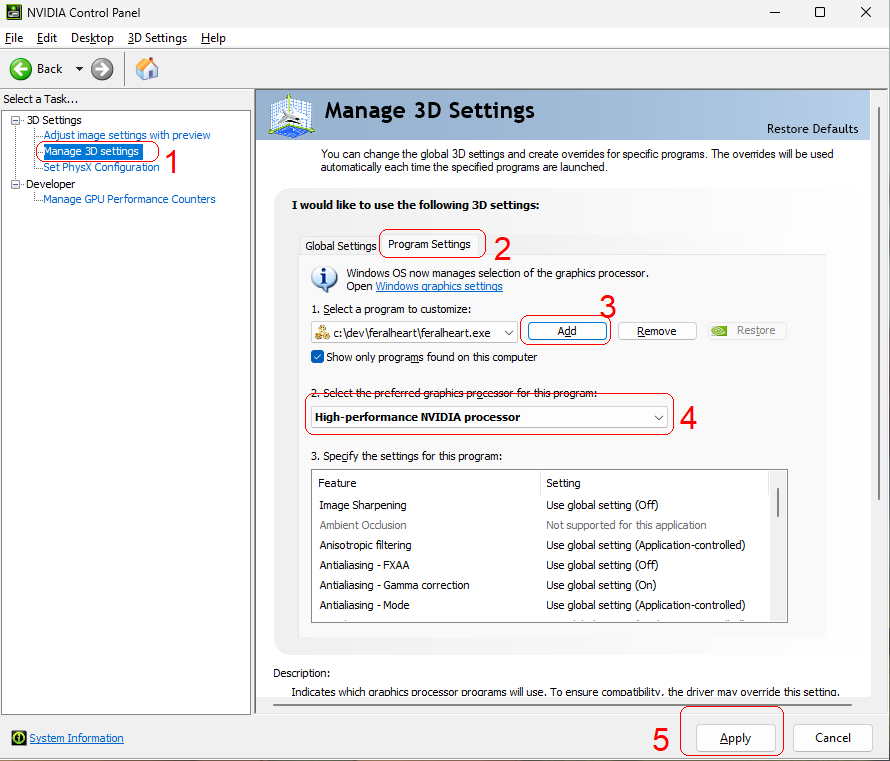
Task: Click the Remove program button
Action: [x=657, y=331]
